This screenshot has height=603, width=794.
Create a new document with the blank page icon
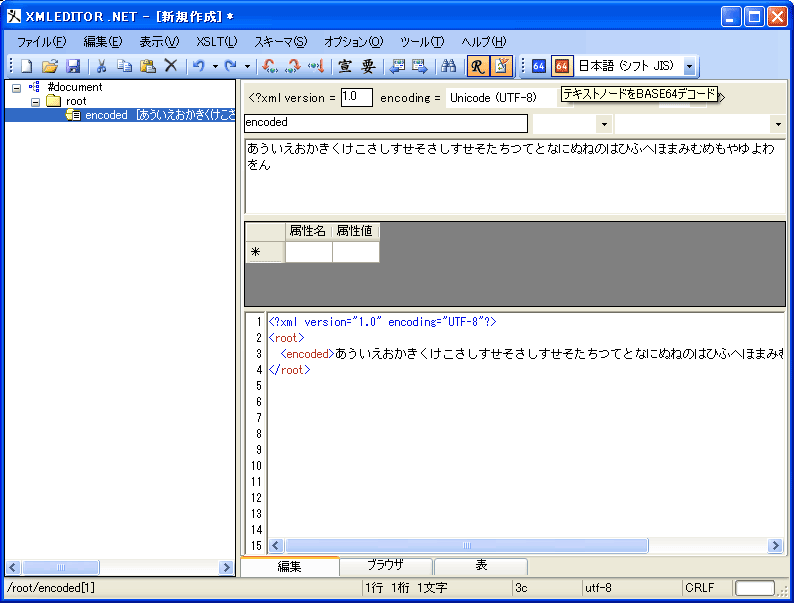tap(26, 66)
